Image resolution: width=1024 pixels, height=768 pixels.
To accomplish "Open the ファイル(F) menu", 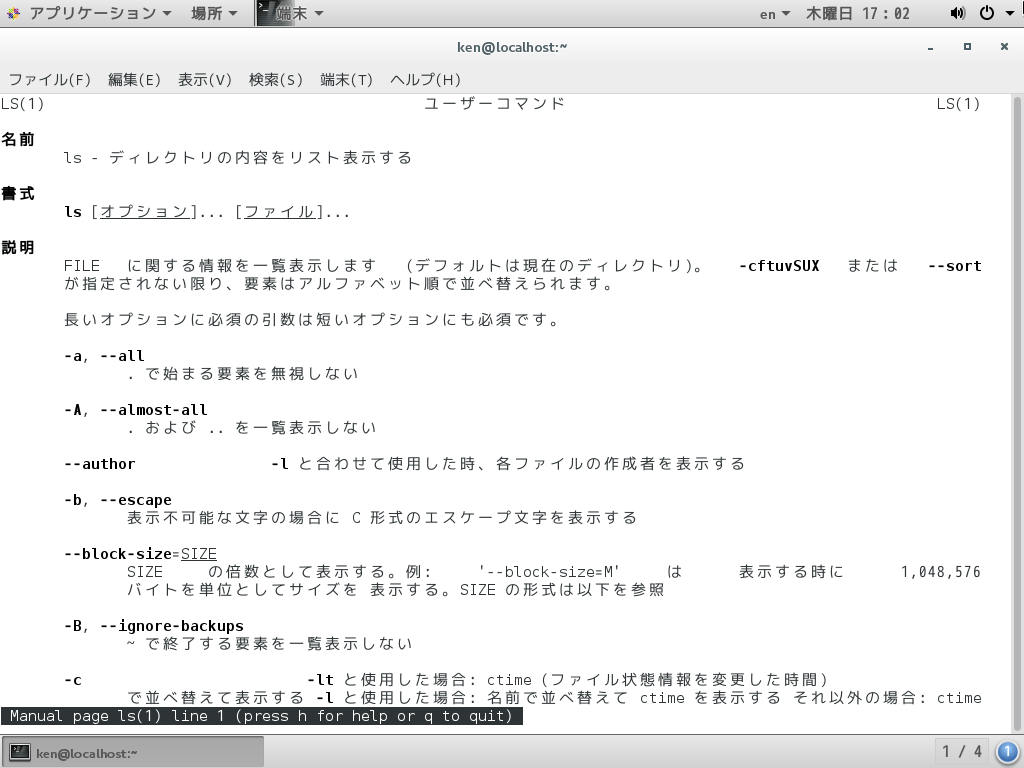I will click(49, 80).
